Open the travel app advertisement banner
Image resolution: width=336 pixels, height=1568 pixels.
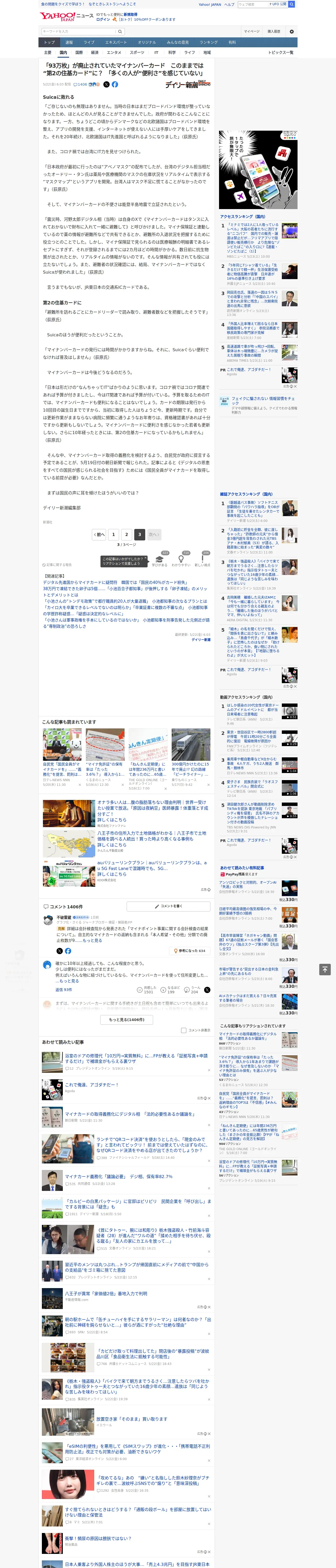coord(259,170)
